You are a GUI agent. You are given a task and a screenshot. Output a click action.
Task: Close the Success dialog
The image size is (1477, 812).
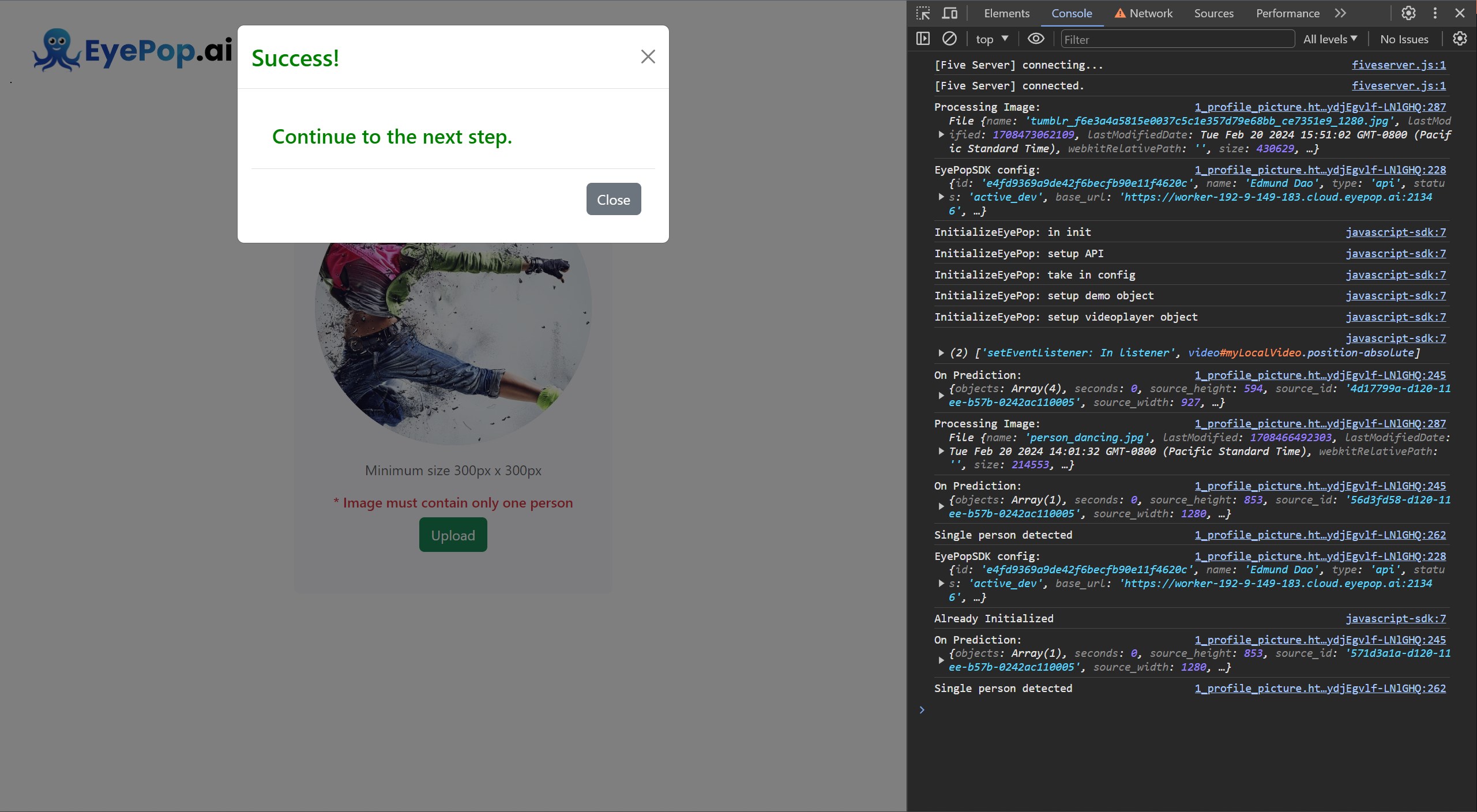(648, 56)
